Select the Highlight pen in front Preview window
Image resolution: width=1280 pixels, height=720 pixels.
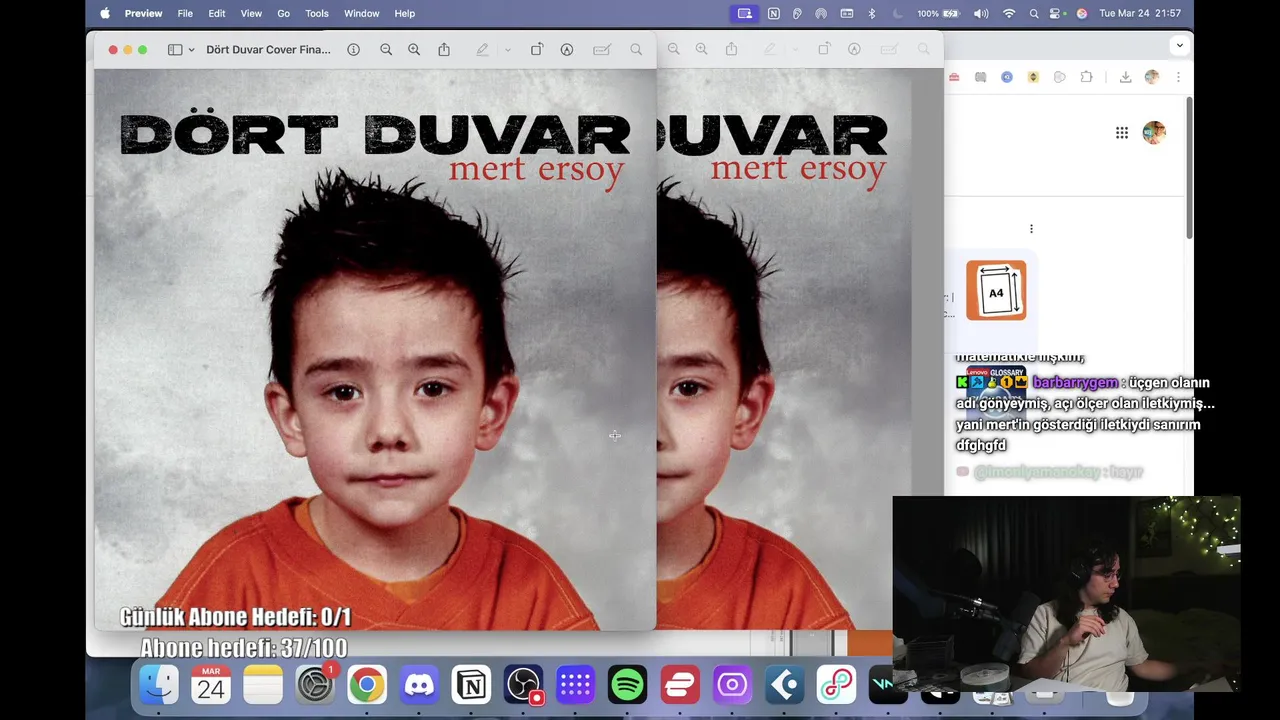482,49
